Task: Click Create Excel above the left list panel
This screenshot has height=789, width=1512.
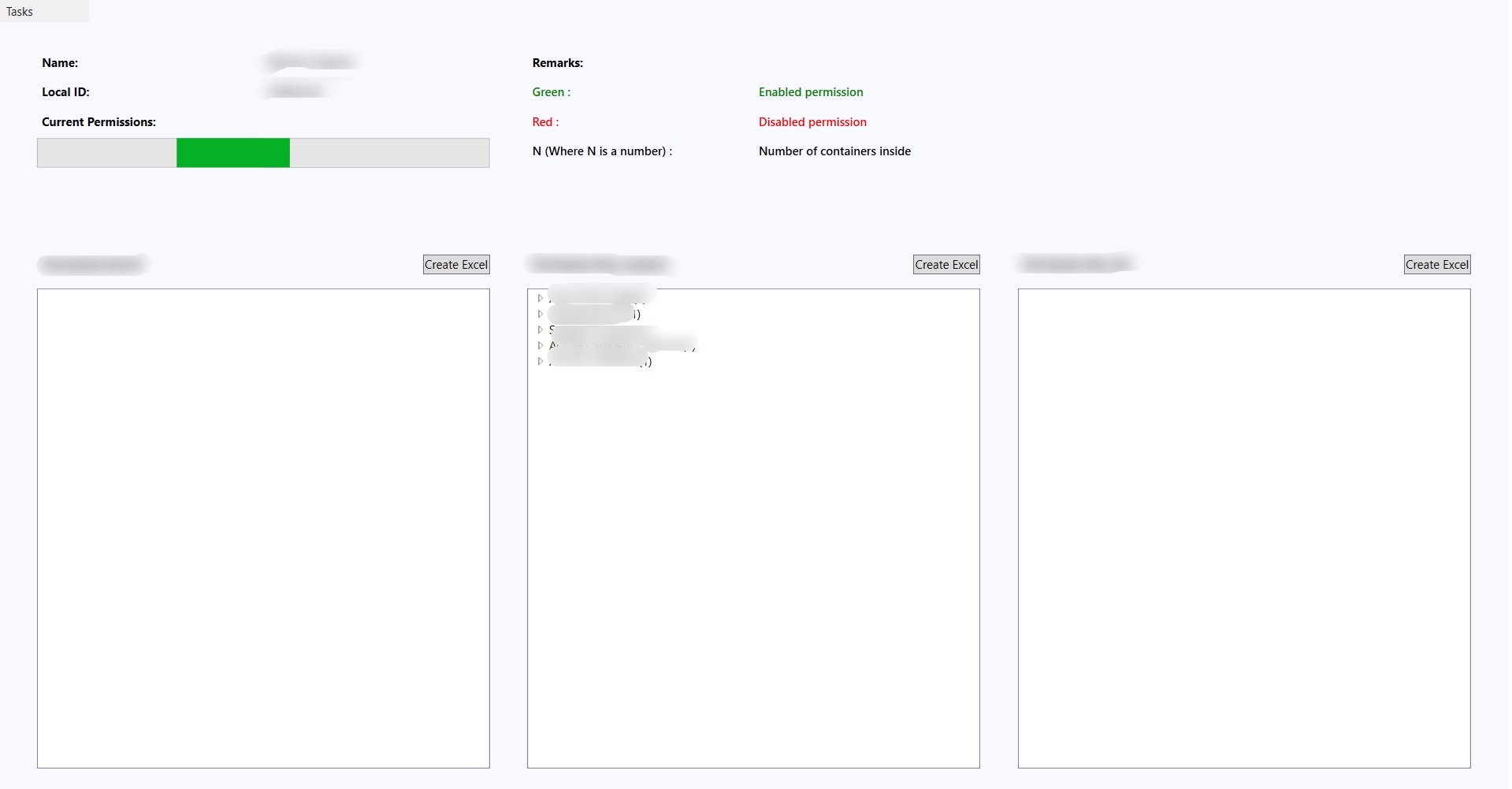Action: (x=456, y=265)
